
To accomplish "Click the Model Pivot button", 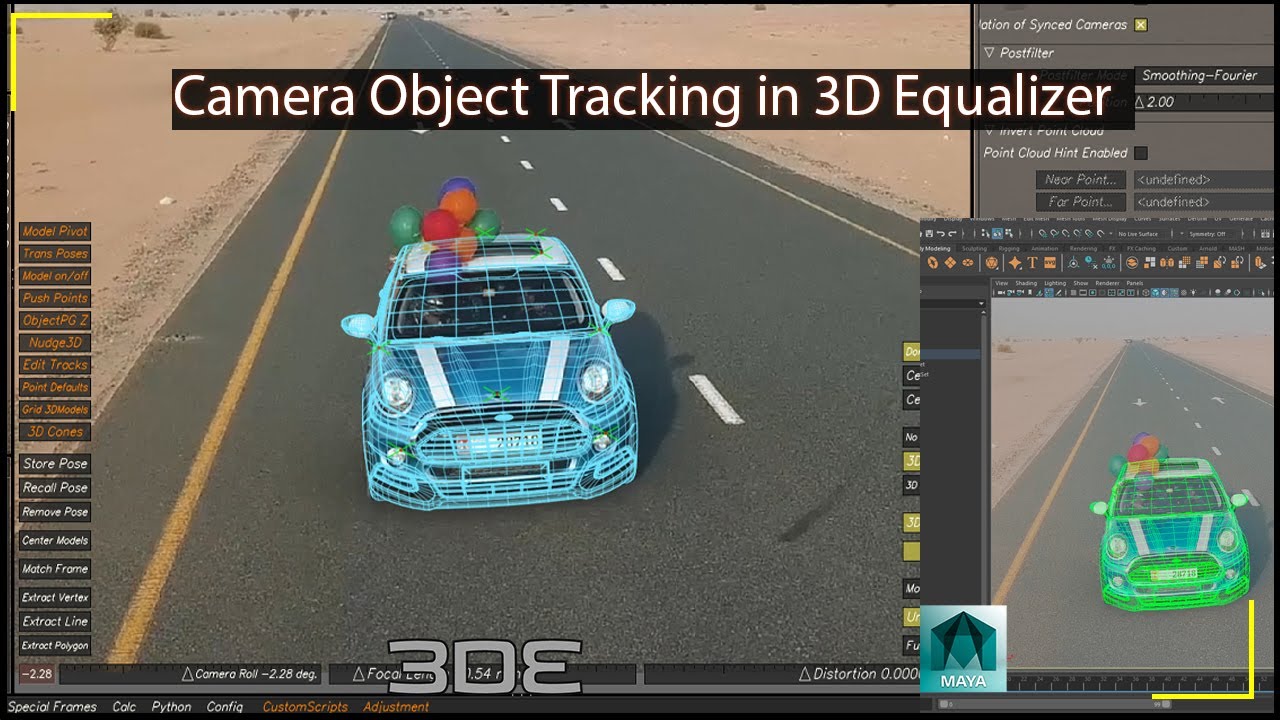I will point(55,231).
